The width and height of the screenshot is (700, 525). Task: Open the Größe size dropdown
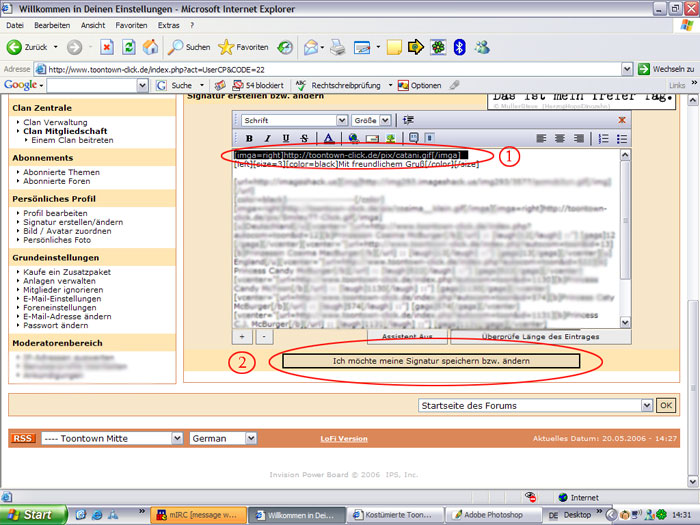tap(385, 120)
